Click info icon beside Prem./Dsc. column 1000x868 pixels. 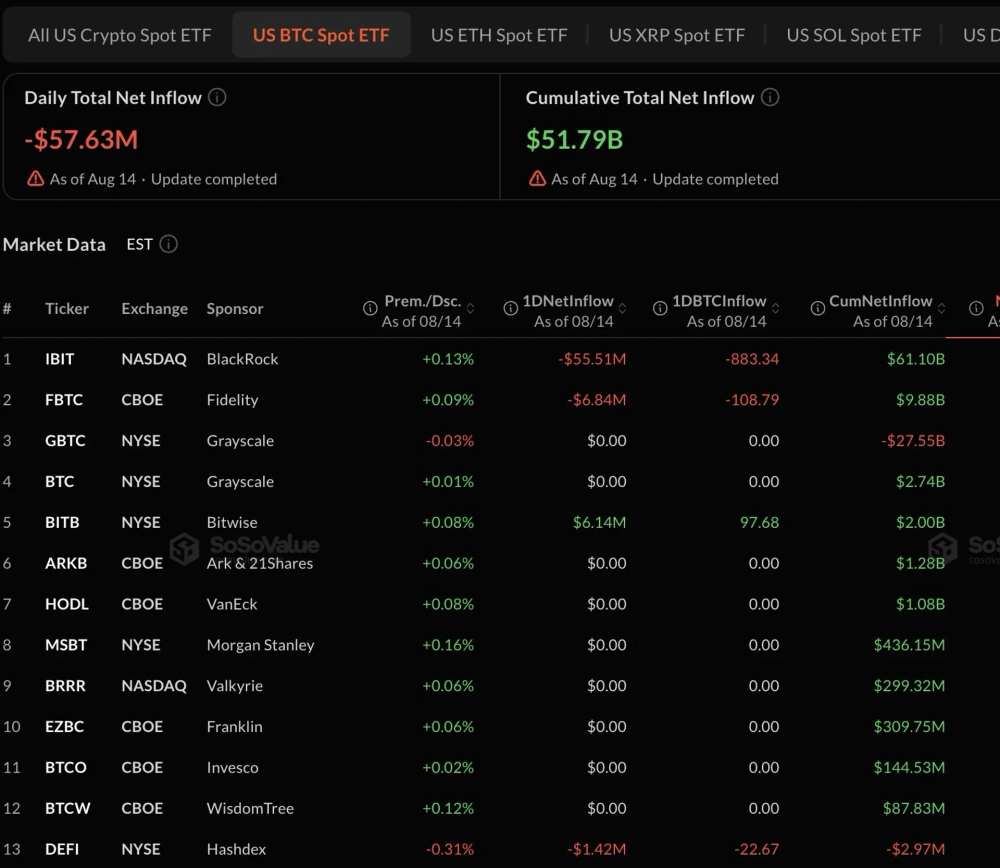(370, 309)
